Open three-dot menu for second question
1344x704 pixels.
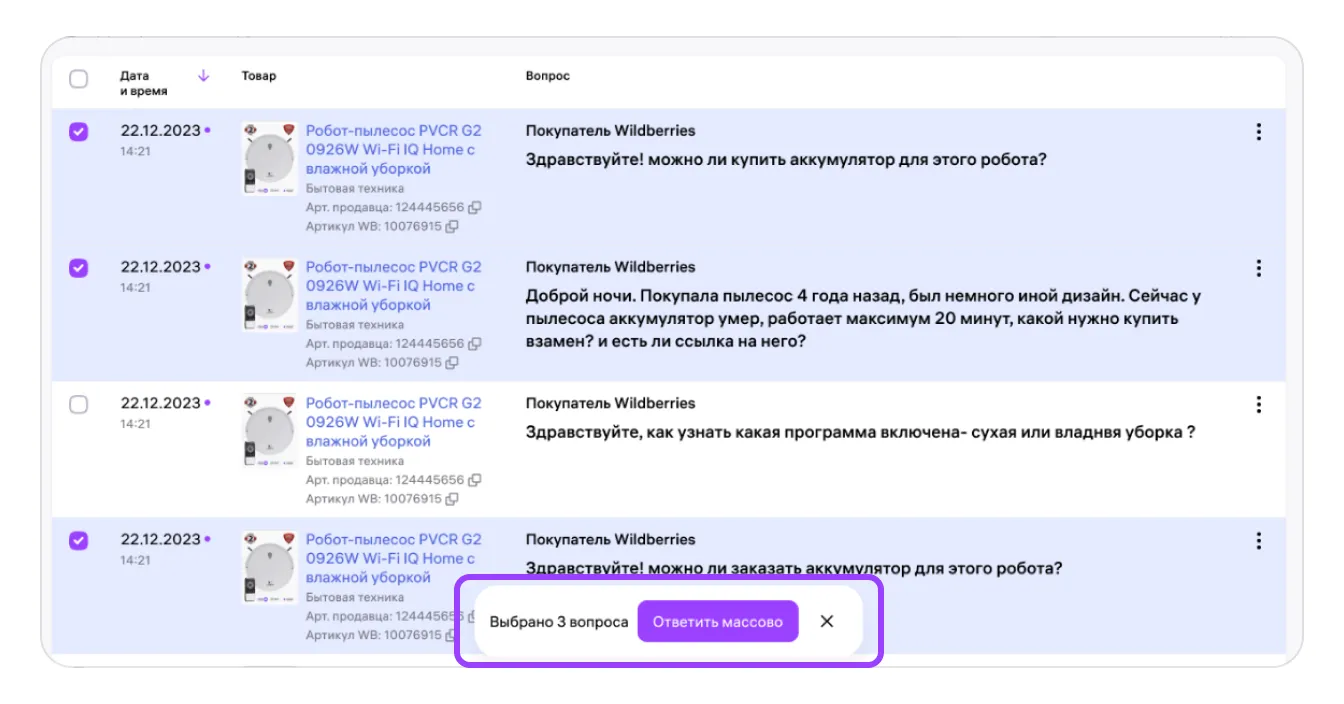pos(1258,268)
